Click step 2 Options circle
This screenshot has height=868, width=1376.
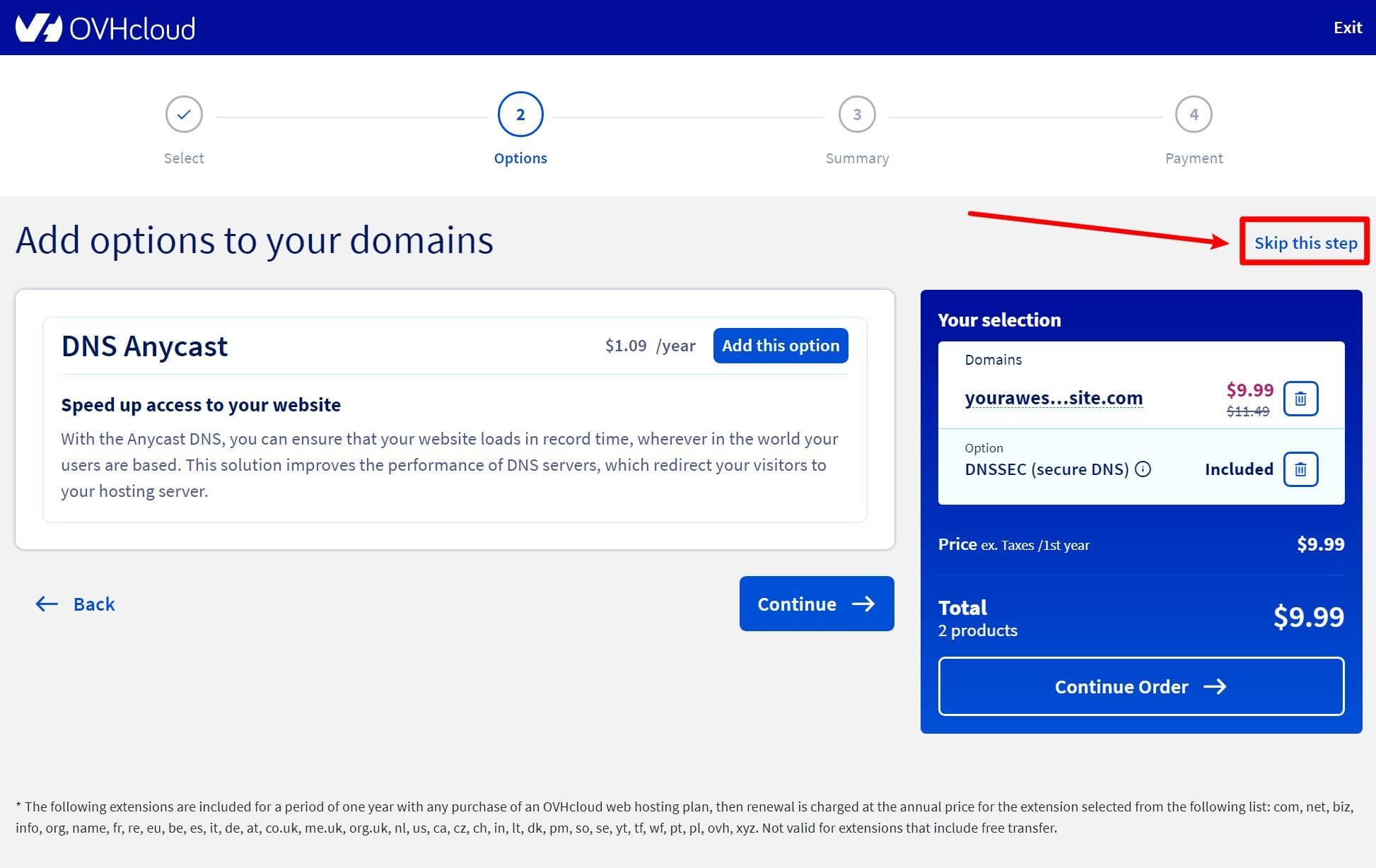(x=520, y=115)
